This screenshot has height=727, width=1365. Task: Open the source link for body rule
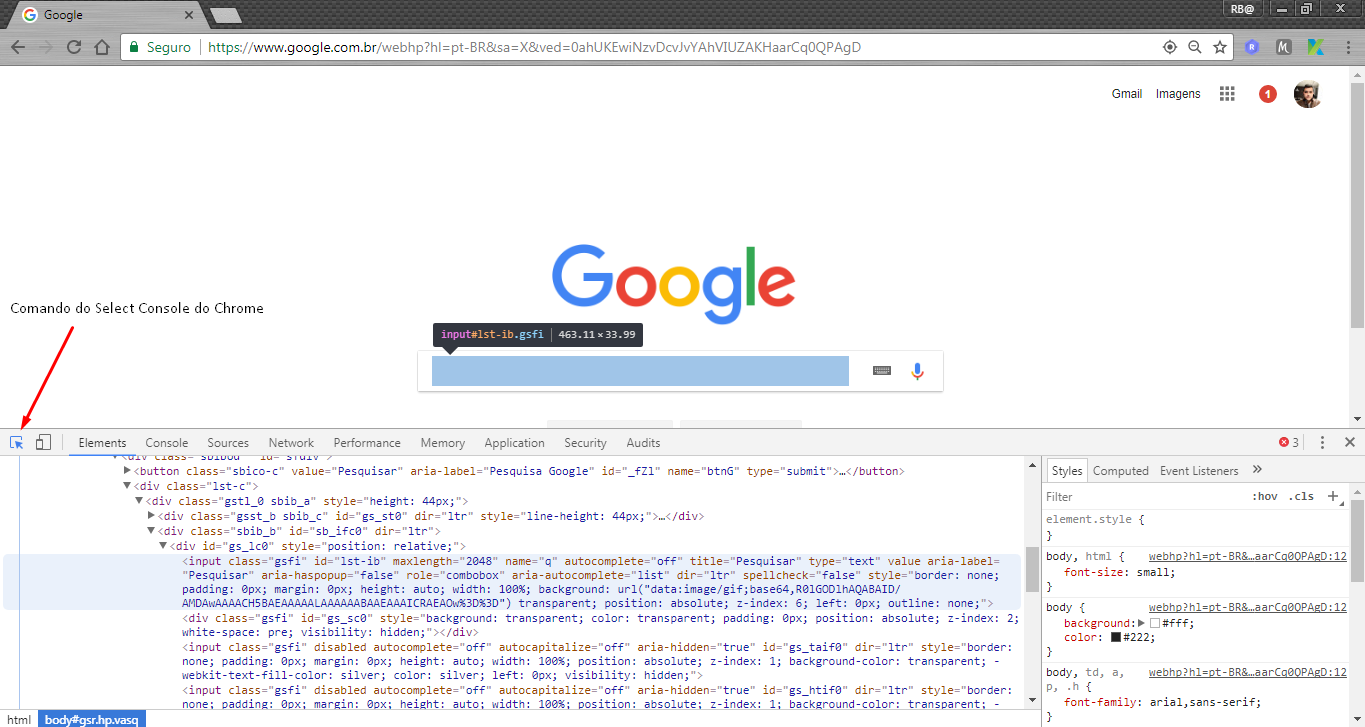[1248, 607]
